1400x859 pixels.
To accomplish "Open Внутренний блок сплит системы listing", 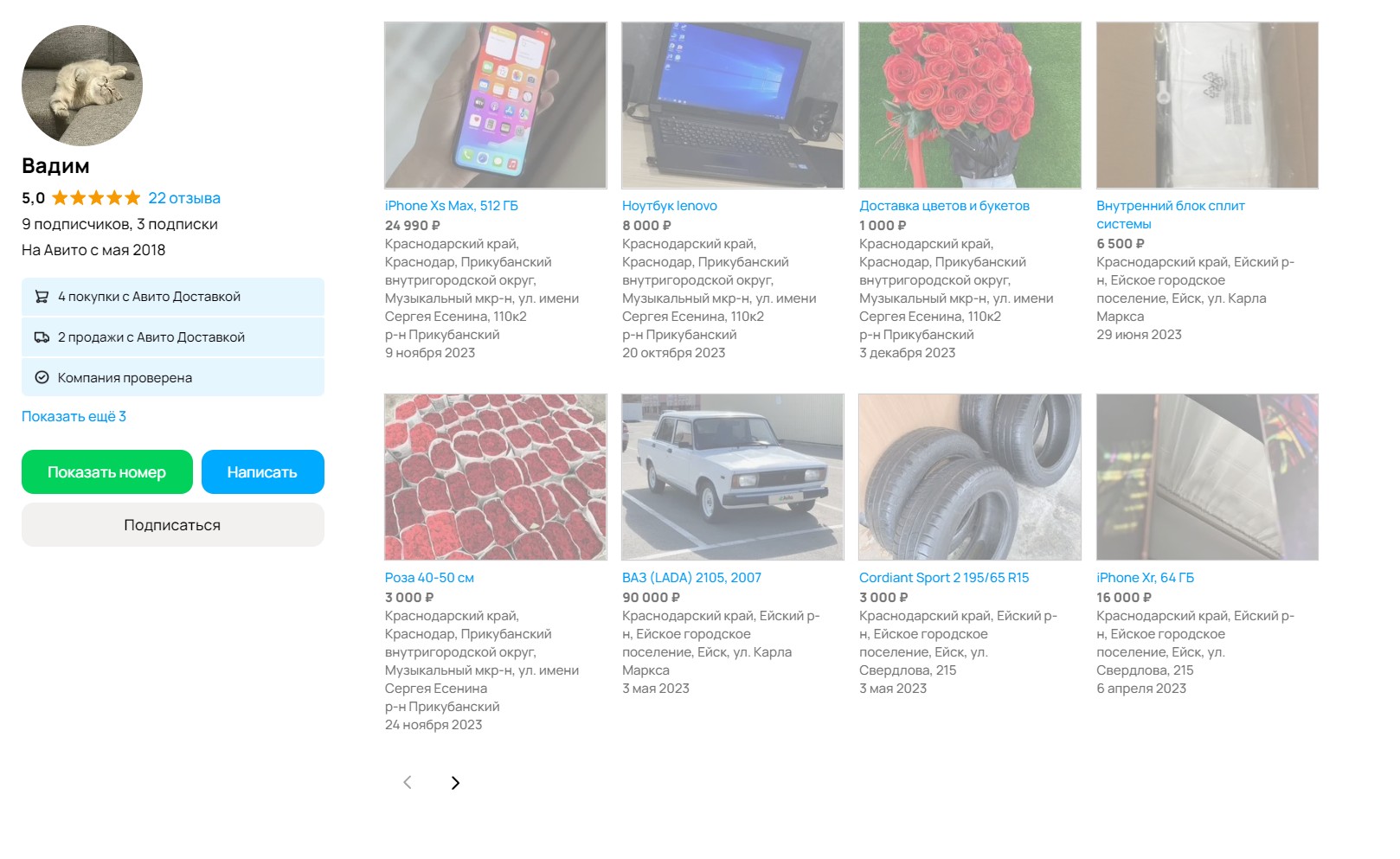I will (1171, 215).
